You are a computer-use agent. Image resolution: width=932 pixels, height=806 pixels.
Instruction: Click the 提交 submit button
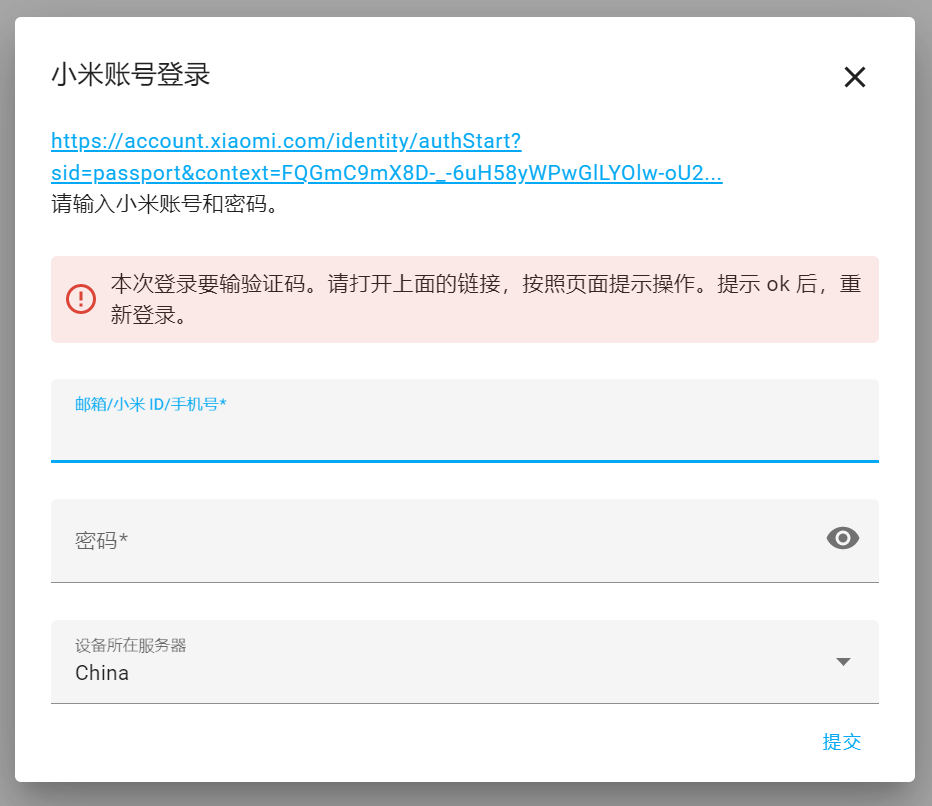(x=842, y=742)
